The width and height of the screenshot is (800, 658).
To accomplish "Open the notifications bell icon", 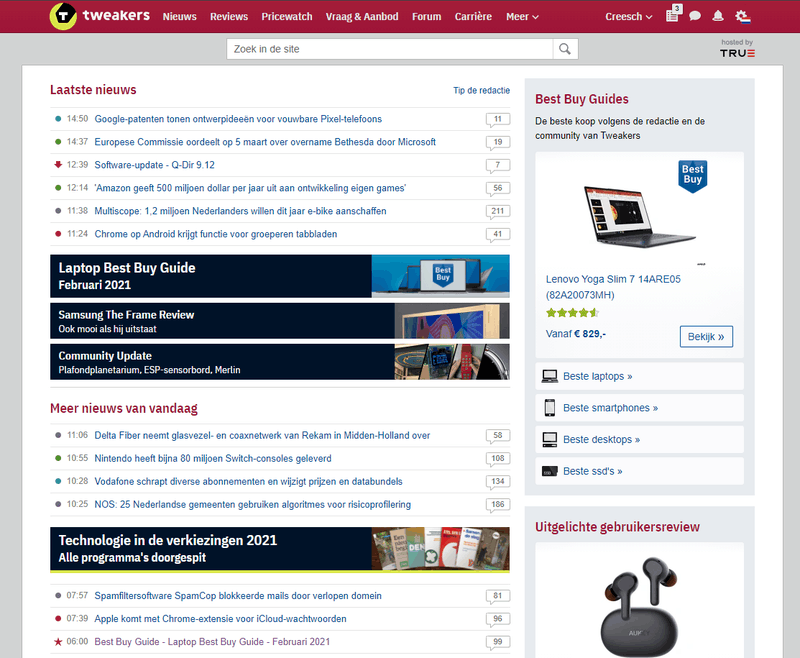I will 718,16.
